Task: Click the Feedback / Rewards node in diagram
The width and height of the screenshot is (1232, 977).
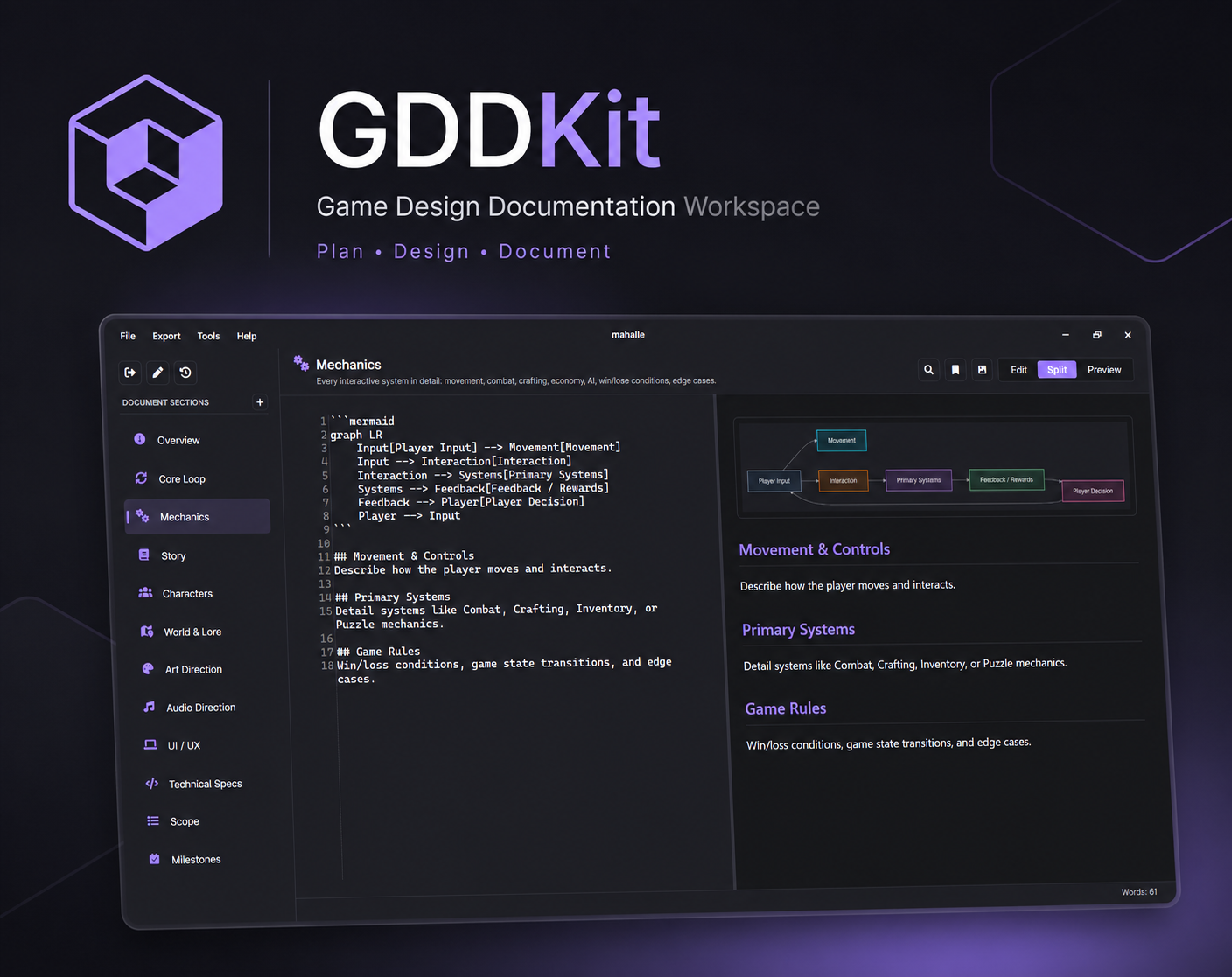Action: pyautogui.click(x=1006, y=479)
